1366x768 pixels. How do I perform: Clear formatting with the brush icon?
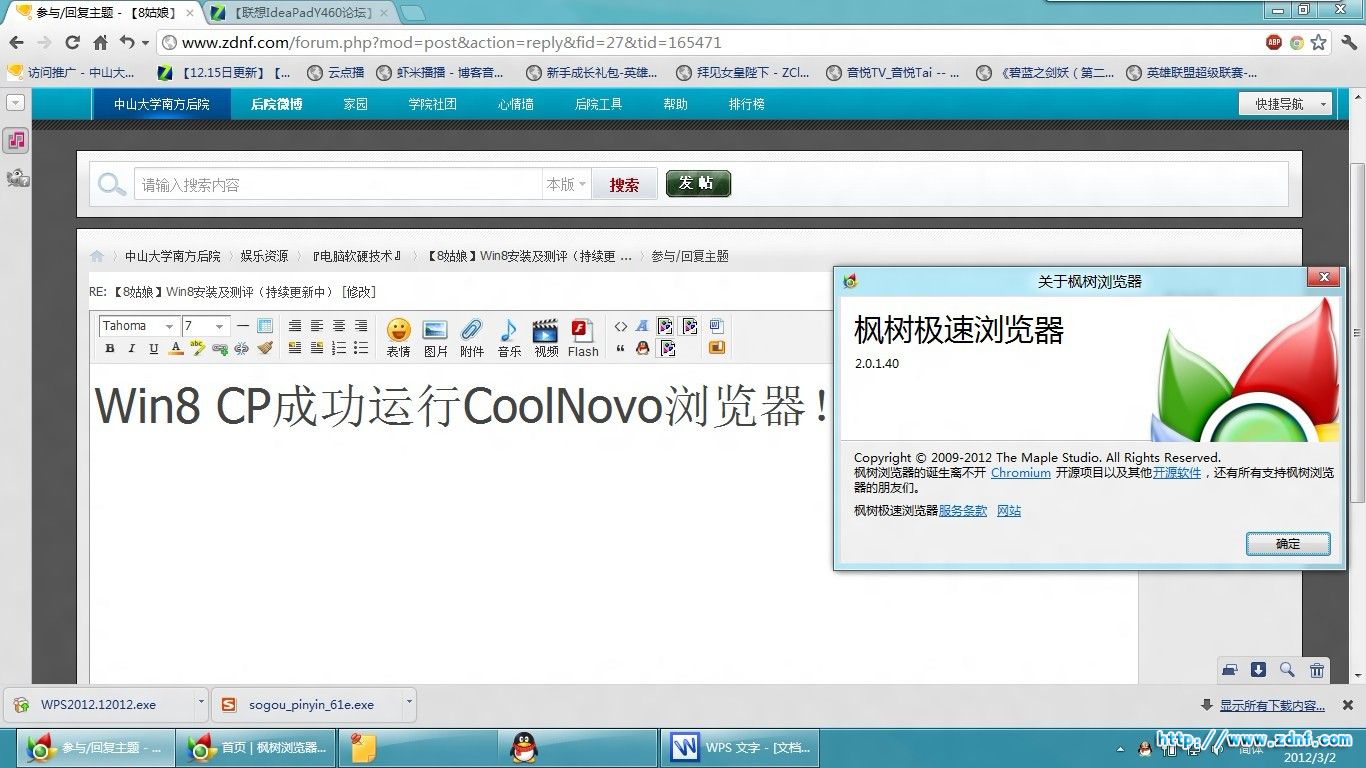(264, 348)
